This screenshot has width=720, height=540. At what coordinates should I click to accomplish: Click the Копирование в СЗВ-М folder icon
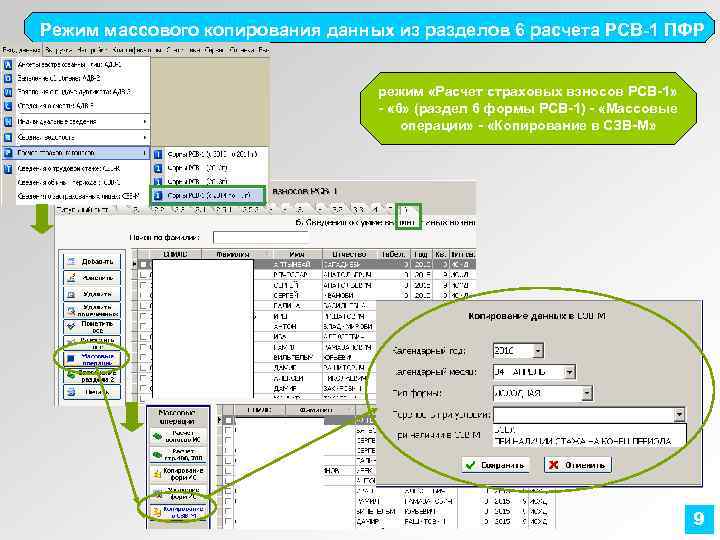tap(157, 512)
